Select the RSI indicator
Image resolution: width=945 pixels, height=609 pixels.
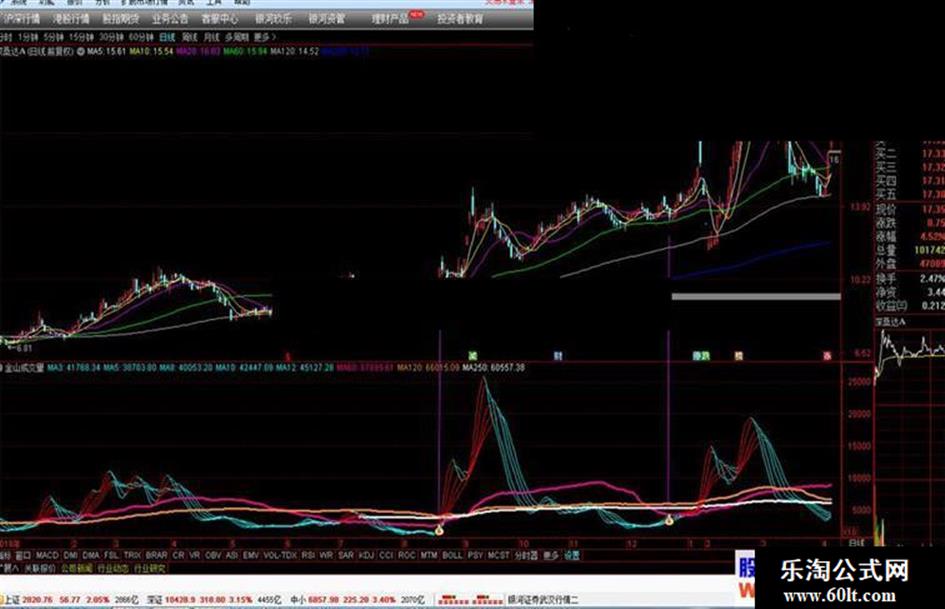(309, 555)
